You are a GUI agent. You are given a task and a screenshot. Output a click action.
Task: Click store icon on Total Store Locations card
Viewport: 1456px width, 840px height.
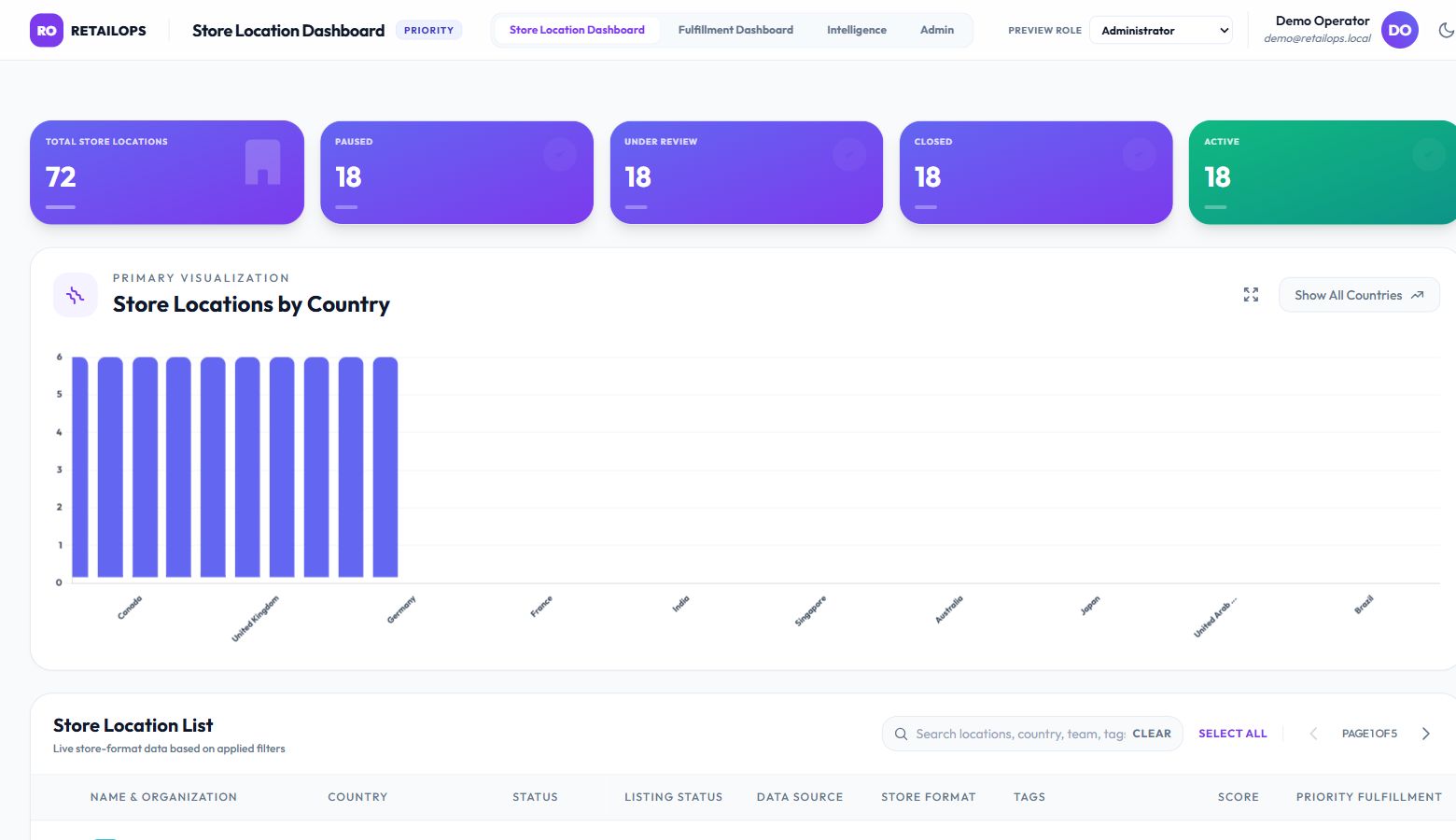(262, 162)
